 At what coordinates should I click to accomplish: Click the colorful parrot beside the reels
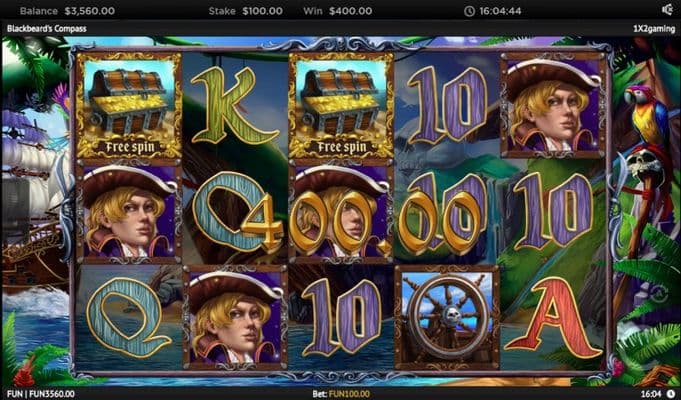tap(645, 114)
